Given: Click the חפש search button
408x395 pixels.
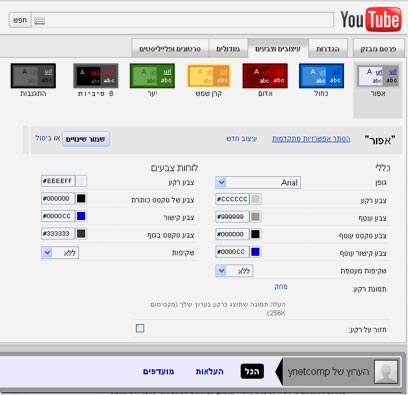Looking at the screenshot, I should (x=20, y=20).
